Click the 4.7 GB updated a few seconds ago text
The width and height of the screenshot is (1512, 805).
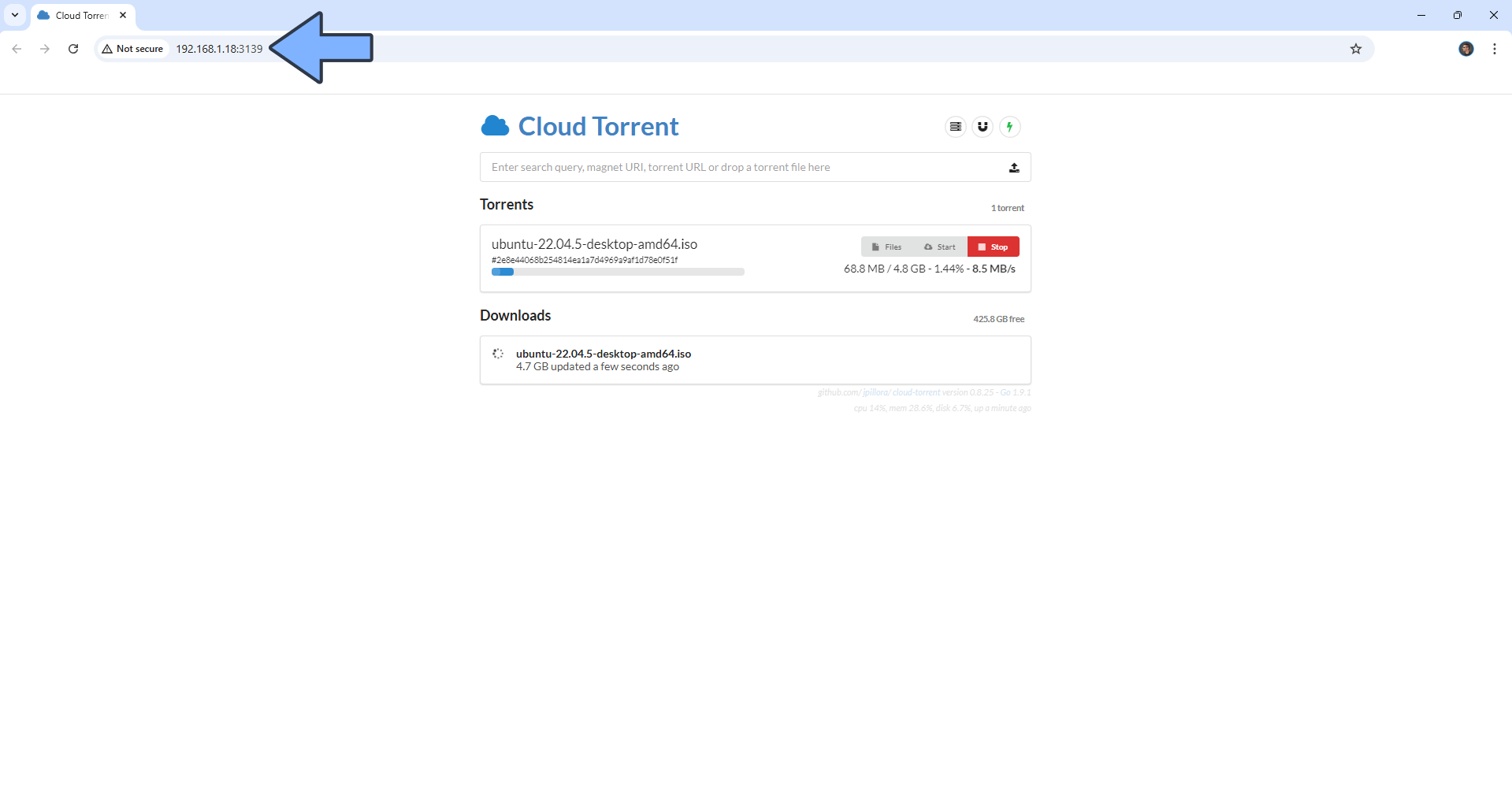pos(597,367)
